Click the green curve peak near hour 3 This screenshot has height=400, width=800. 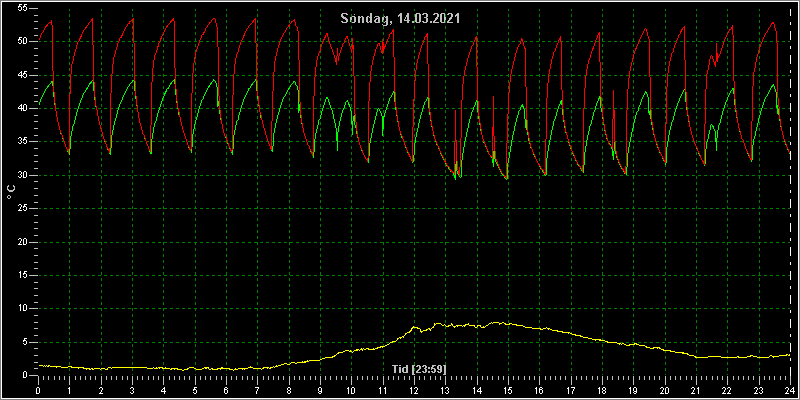click(133, 80)
